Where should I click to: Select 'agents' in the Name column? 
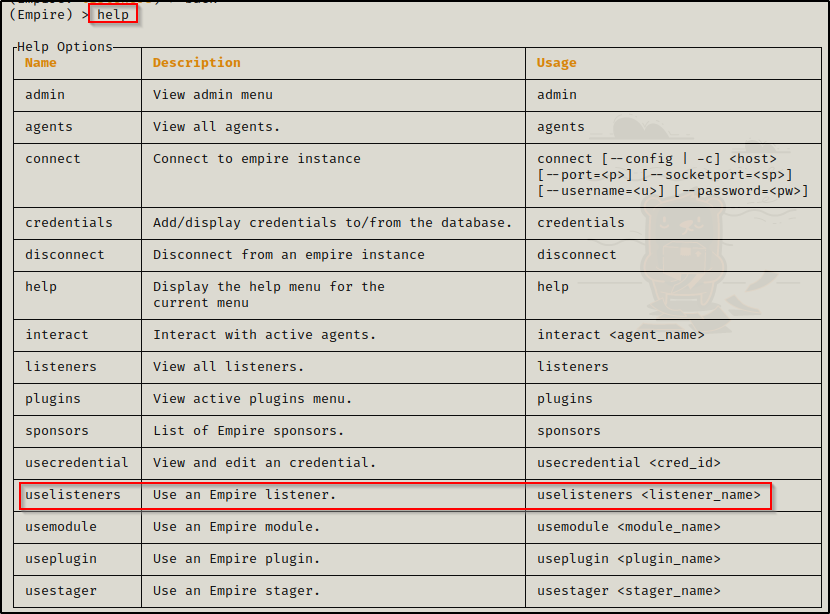pyautogui.click(x=49, y=127)
